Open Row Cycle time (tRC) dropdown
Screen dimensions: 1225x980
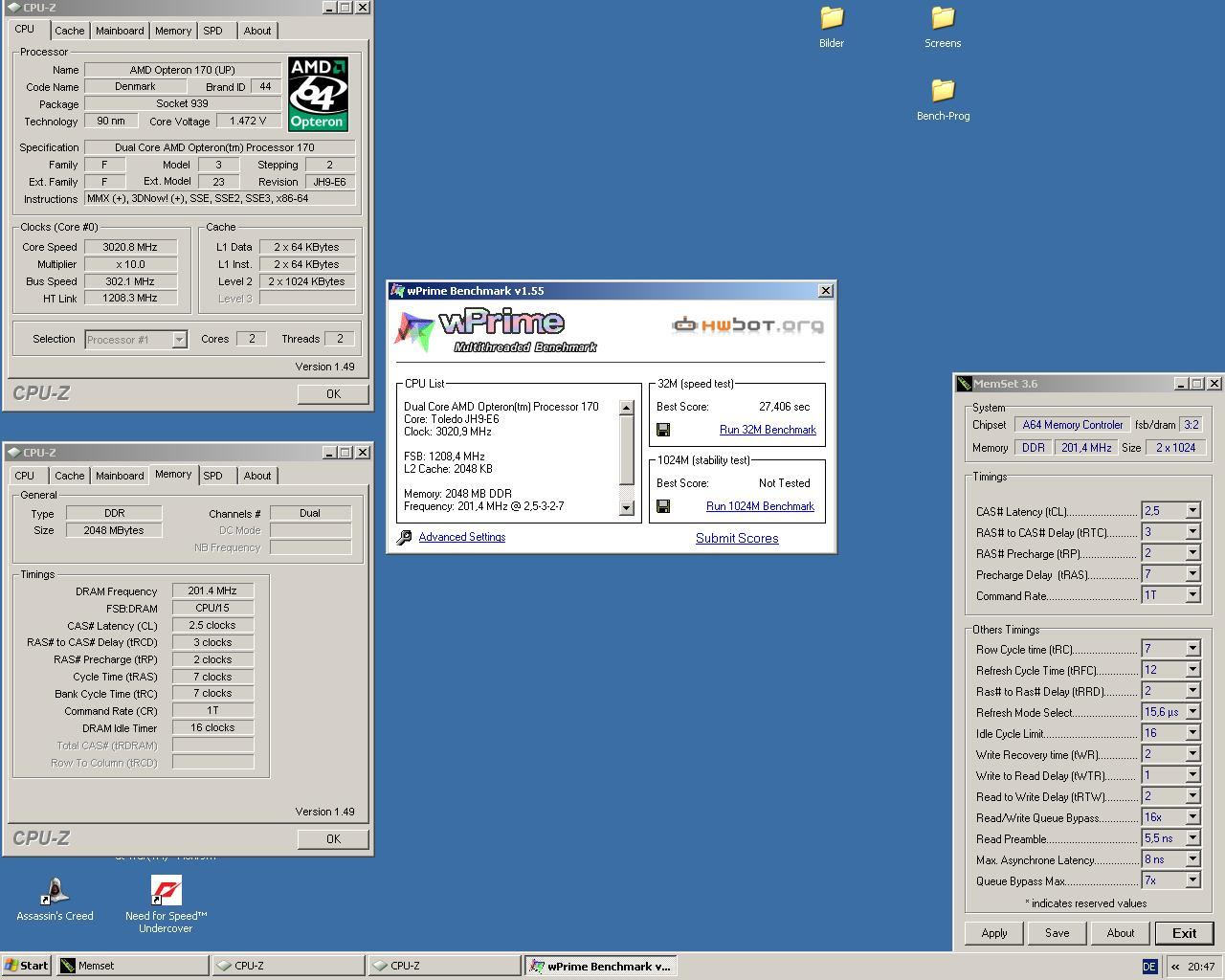pos(1171,649)
